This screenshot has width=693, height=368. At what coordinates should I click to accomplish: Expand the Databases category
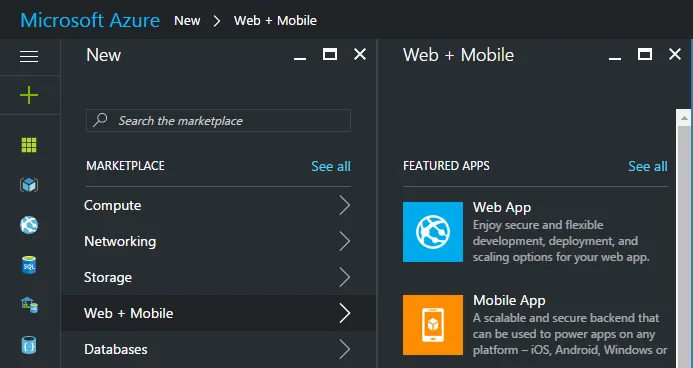pyautogui.click(x=218, y=349)
